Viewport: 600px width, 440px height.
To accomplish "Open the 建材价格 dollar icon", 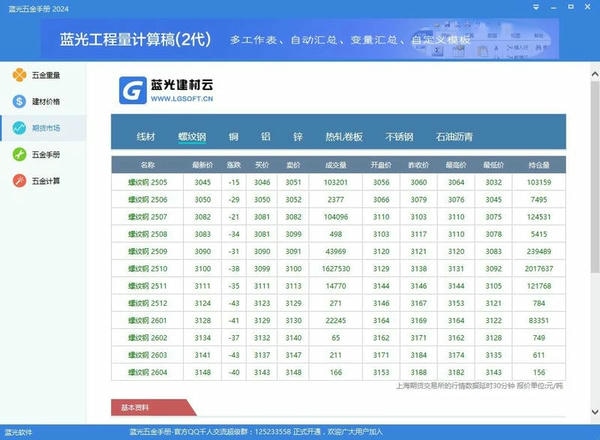I will click(20, 101).
